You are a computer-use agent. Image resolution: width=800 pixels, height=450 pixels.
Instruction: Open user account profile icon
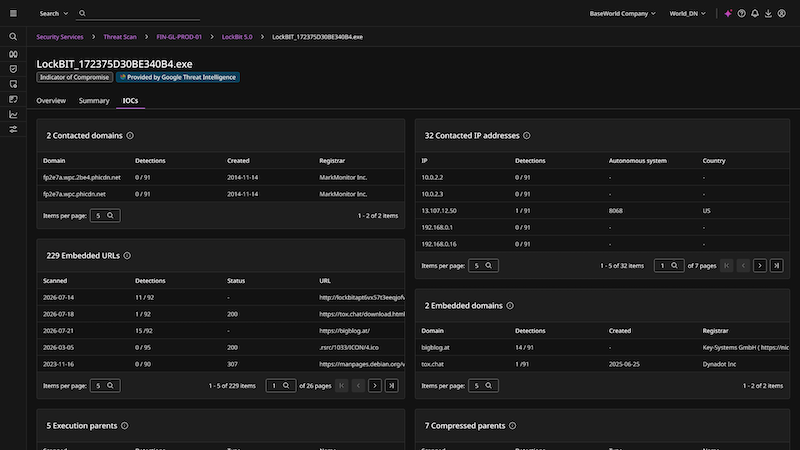click(782, 13)
